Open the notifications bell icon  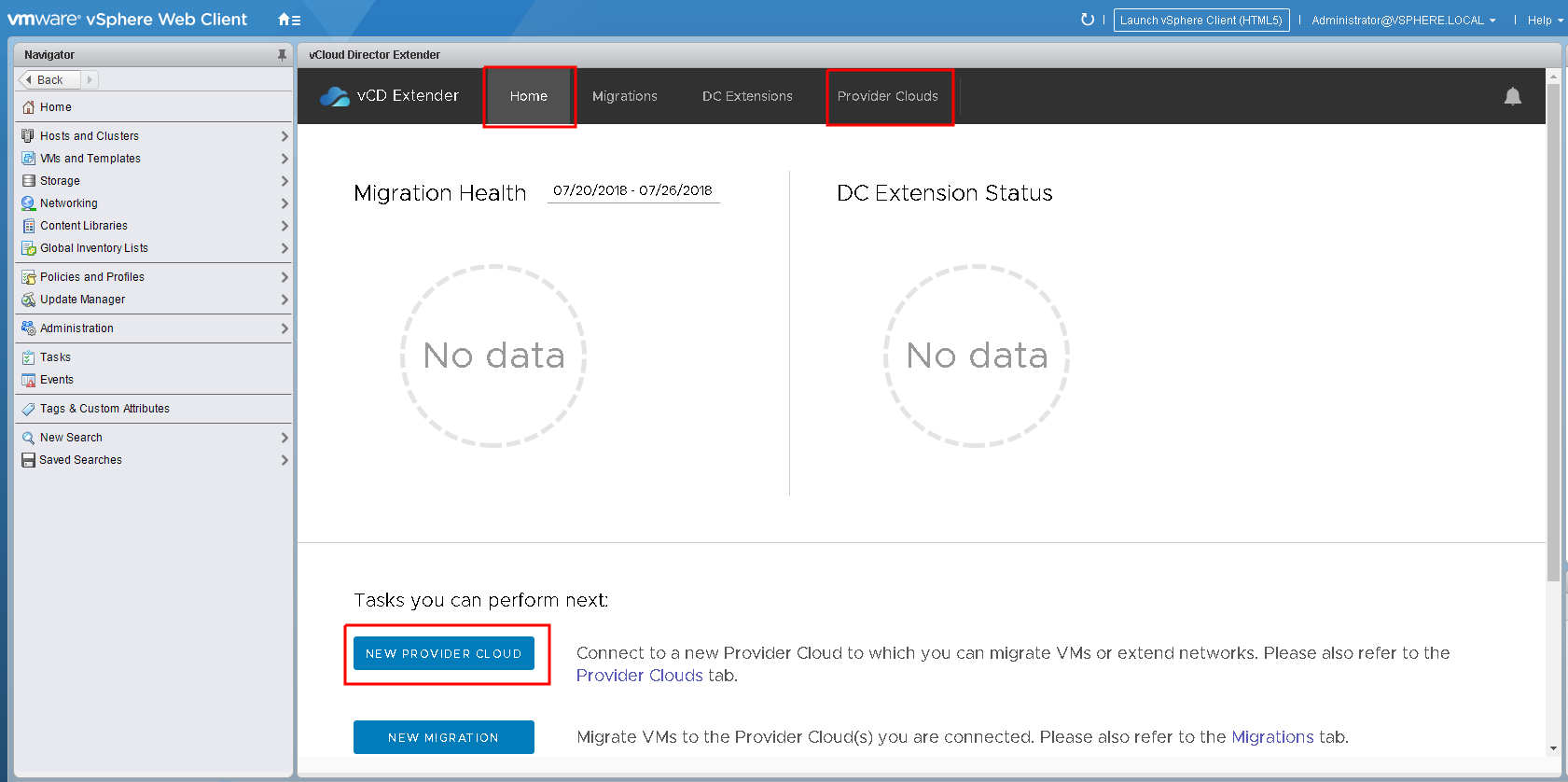pyautogui.click(x=1513, y=96)
